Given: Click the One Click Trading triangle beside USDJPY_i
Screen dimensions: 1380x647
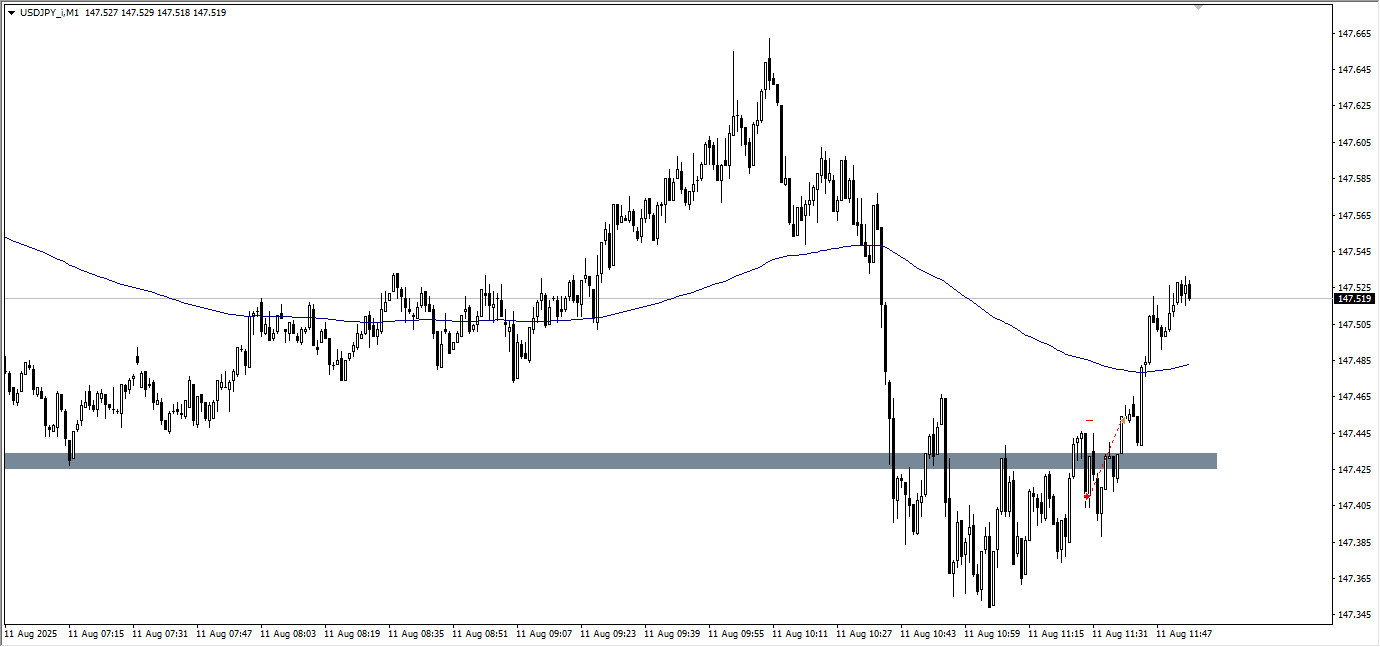Looking at the screenshot, I should 11,13.
